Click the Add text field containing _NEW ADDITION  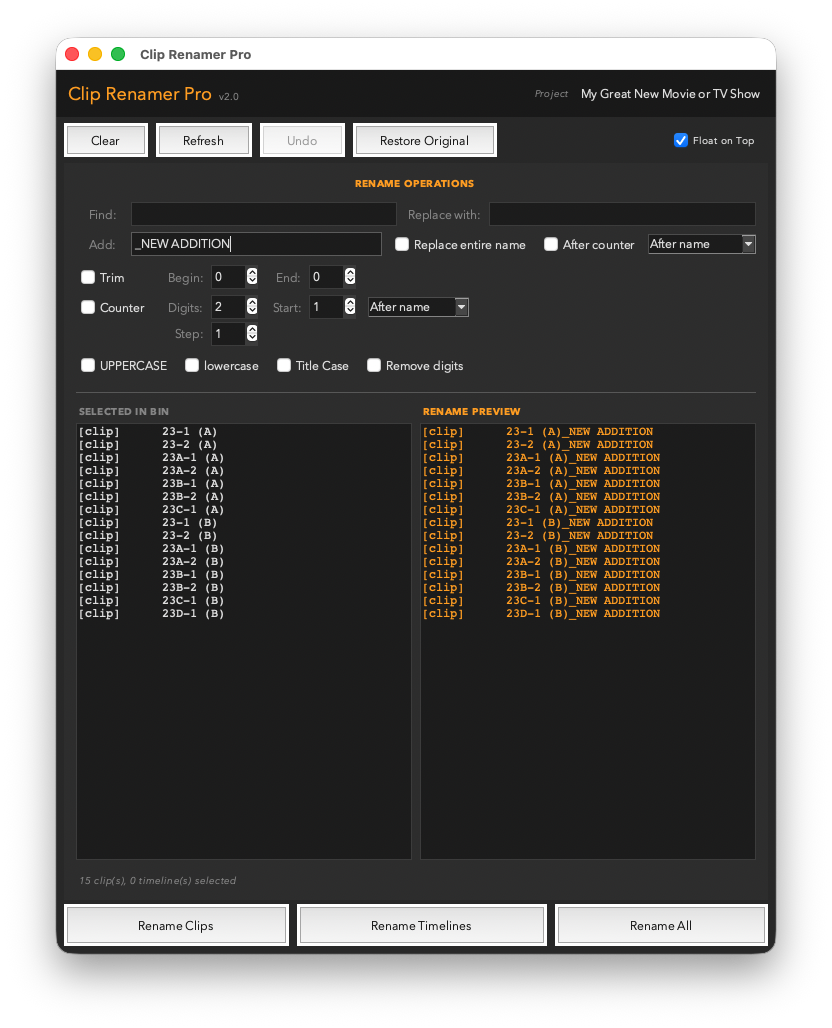[x=256, y=244]
